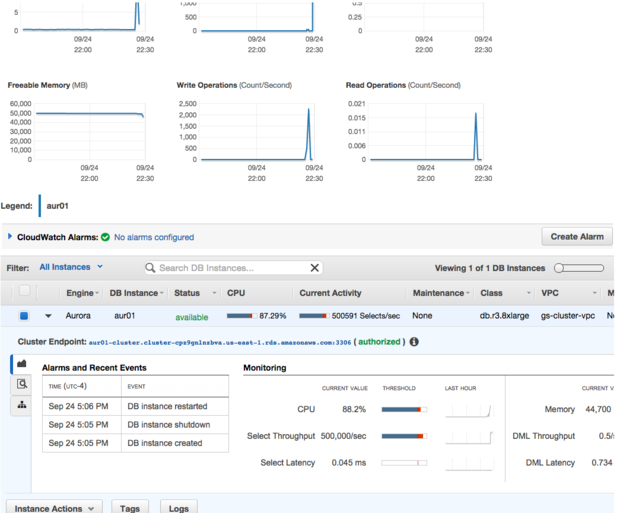Viewport: 620px width, 513px height.
Task: Sort by DB Instance column header
Action: coord(136,293)
